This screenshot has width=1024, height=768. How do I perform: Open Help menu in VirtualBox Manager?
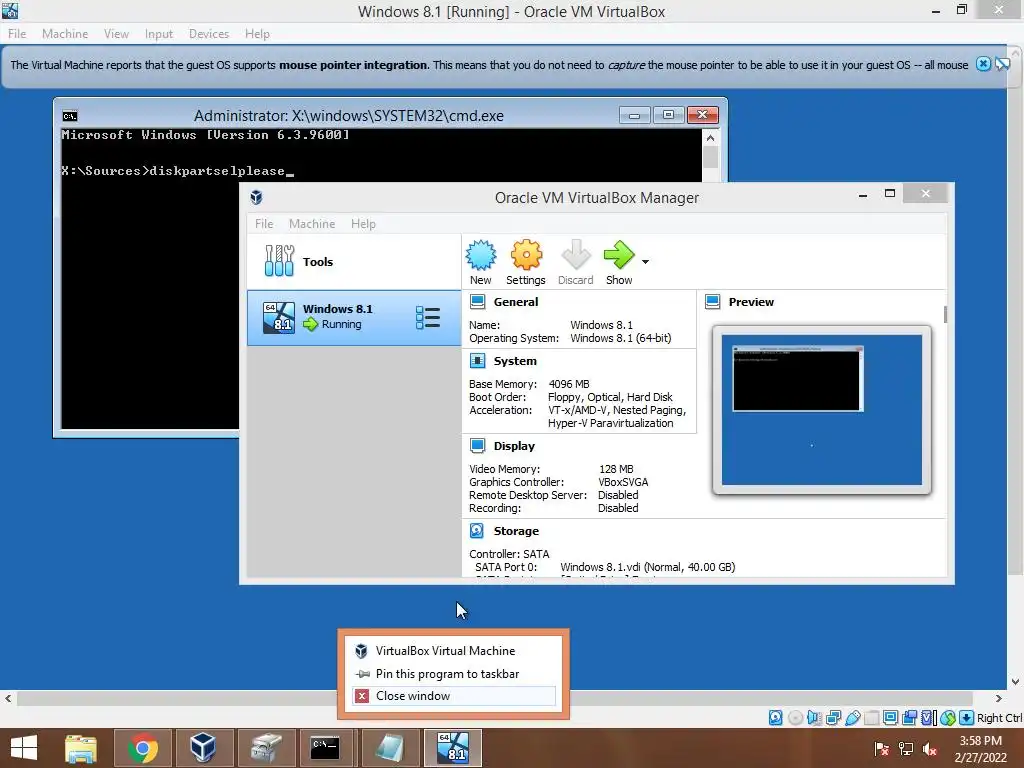tap(363, 223)
